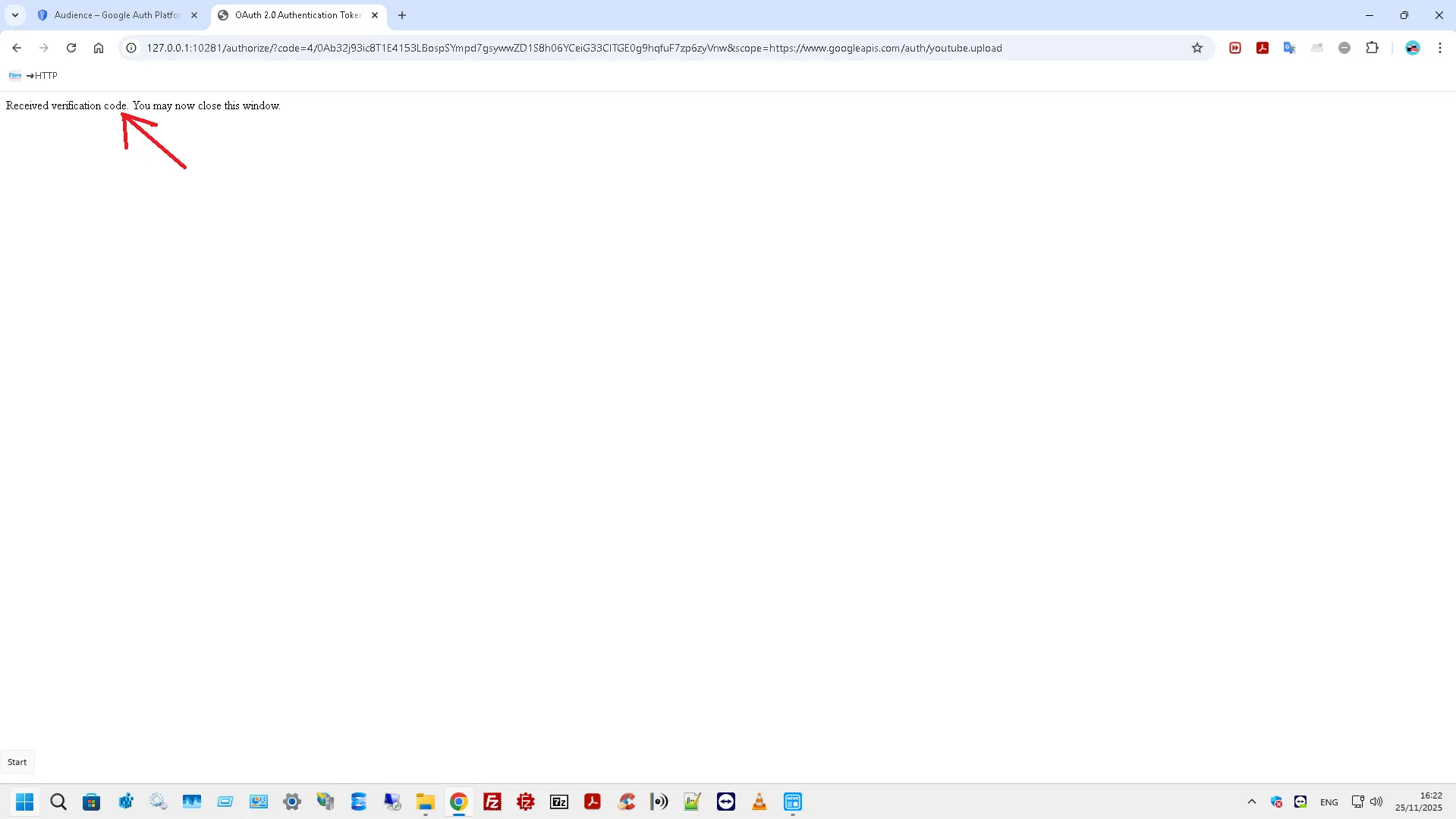Image resolution: width=1456 pixels, height=819 pixels.
Task: Open the Google Translate extension
Action: 1290,48
